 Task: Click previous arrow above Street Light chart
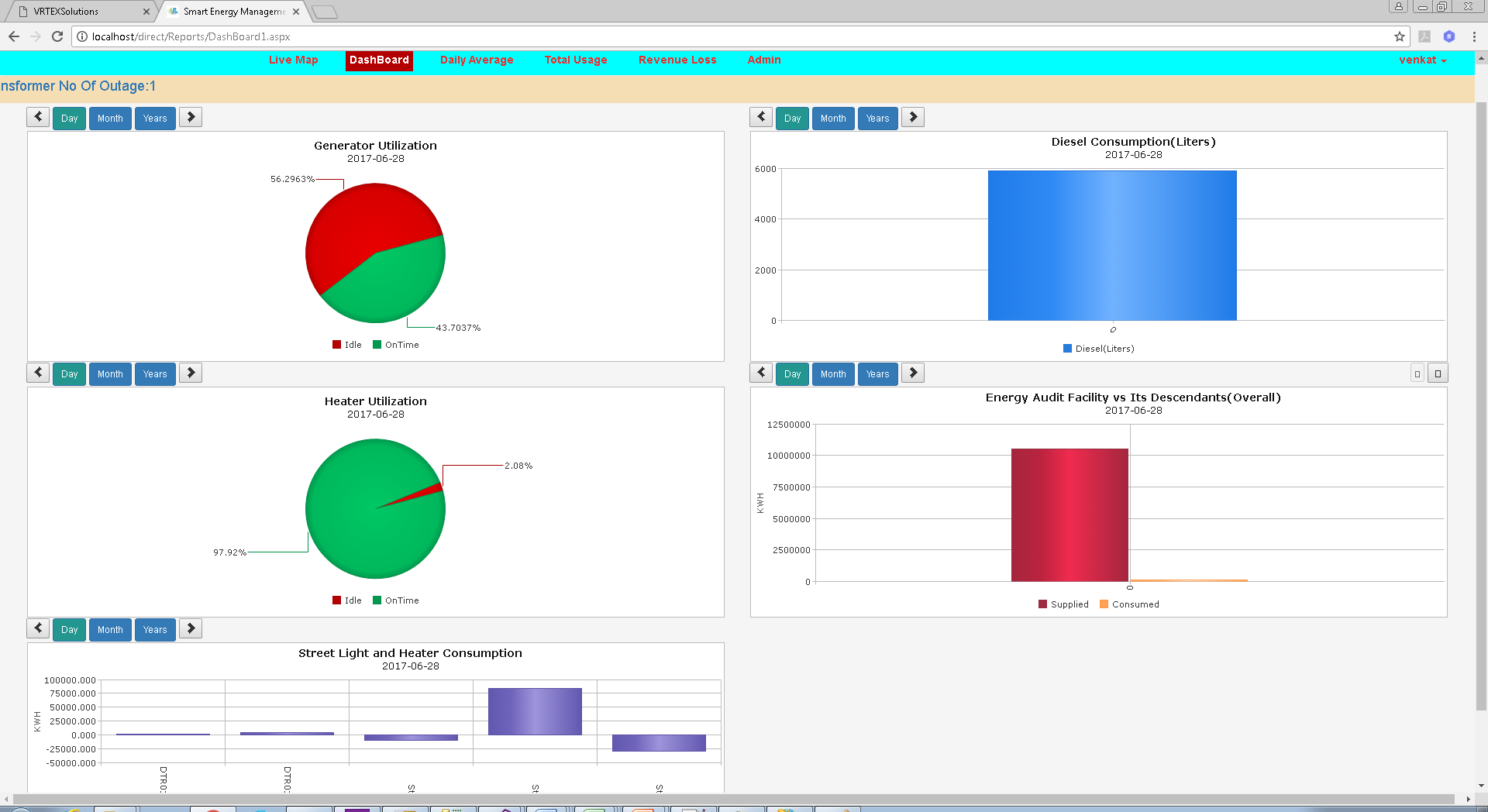click(x=38, y=628)
